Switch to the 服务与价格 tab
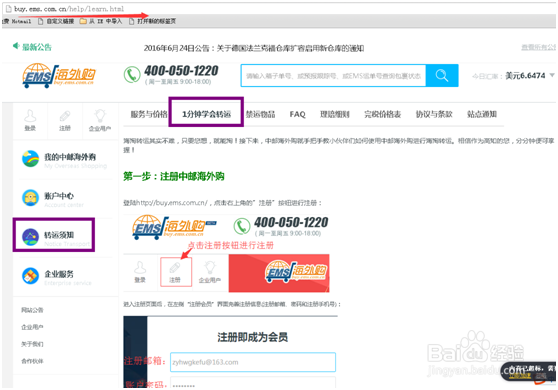Screen dimensions: 558x390 tap(149, 114)
